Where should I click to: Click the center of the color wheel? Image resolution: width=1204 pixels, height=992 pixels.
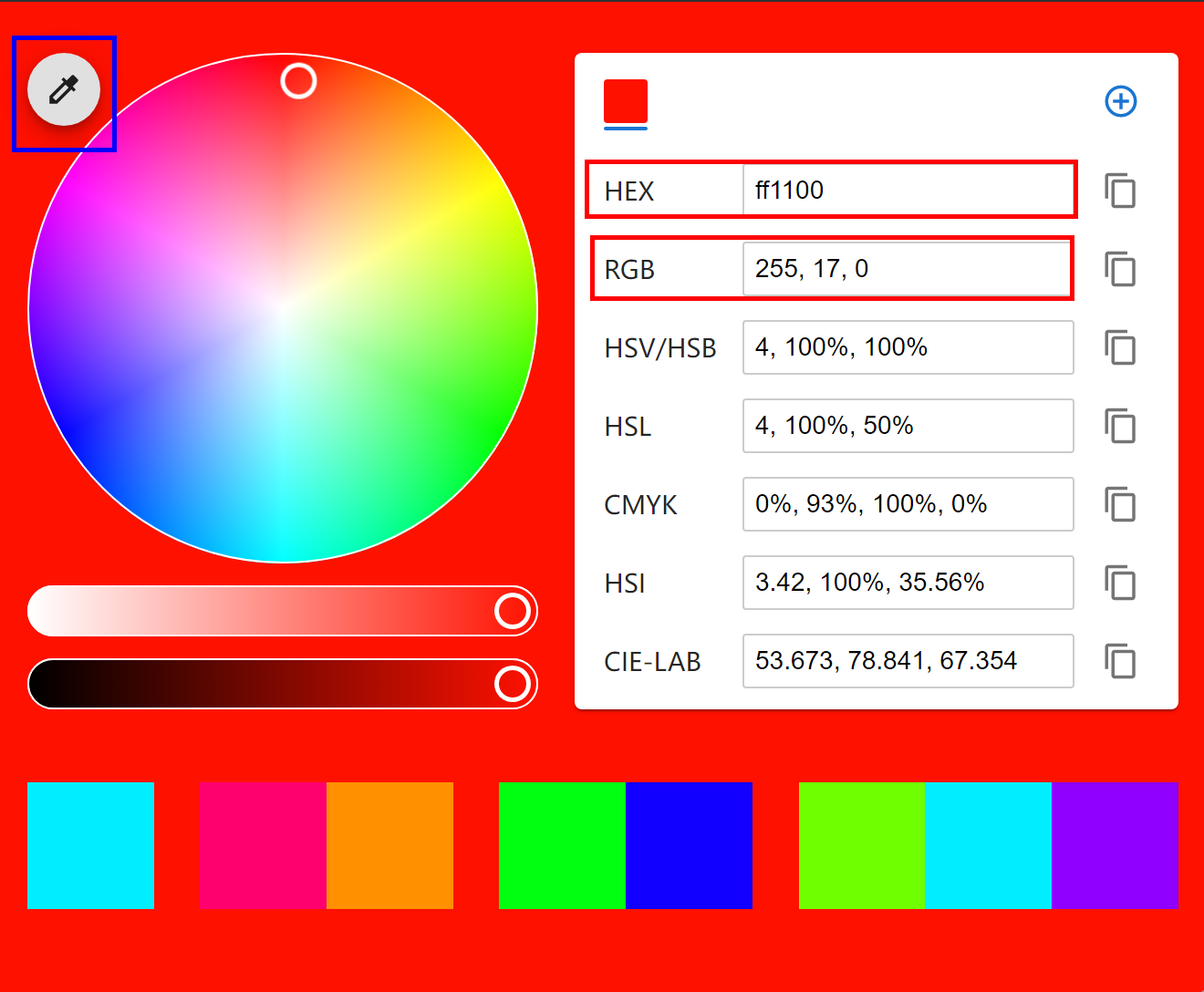tap(283, 308)
